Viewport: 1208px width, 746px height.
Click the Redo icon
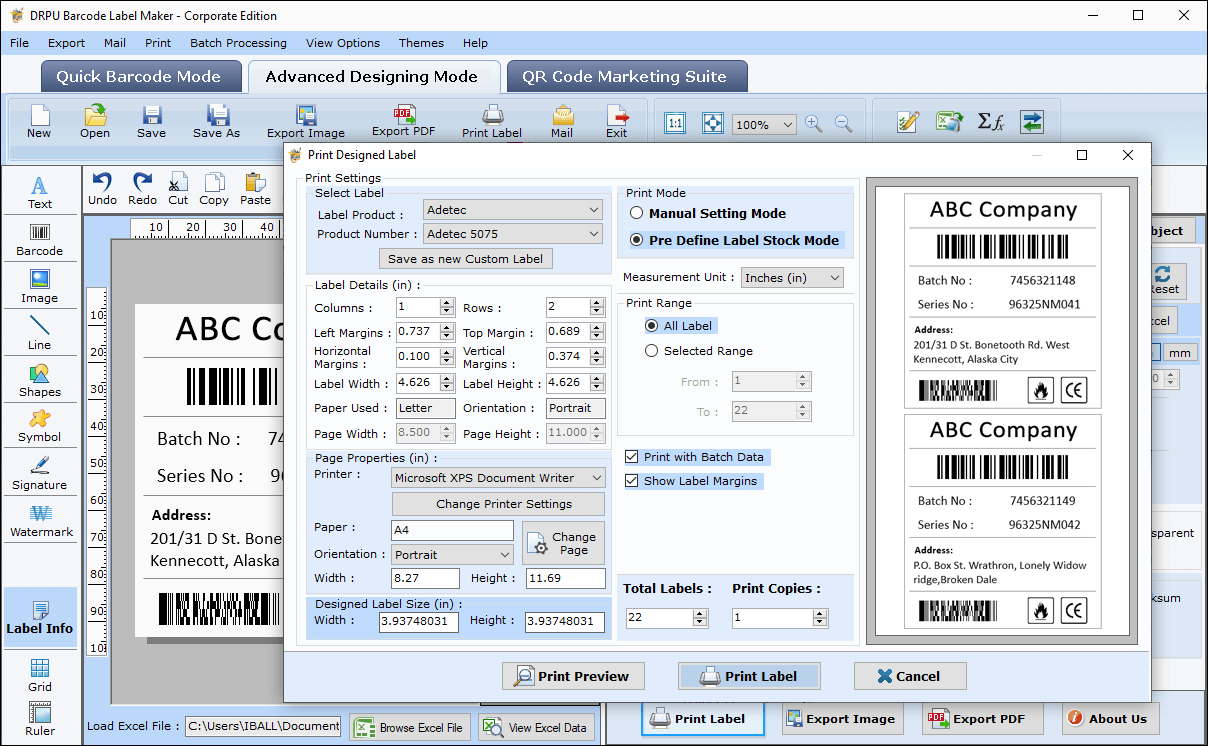coord(142,188)
